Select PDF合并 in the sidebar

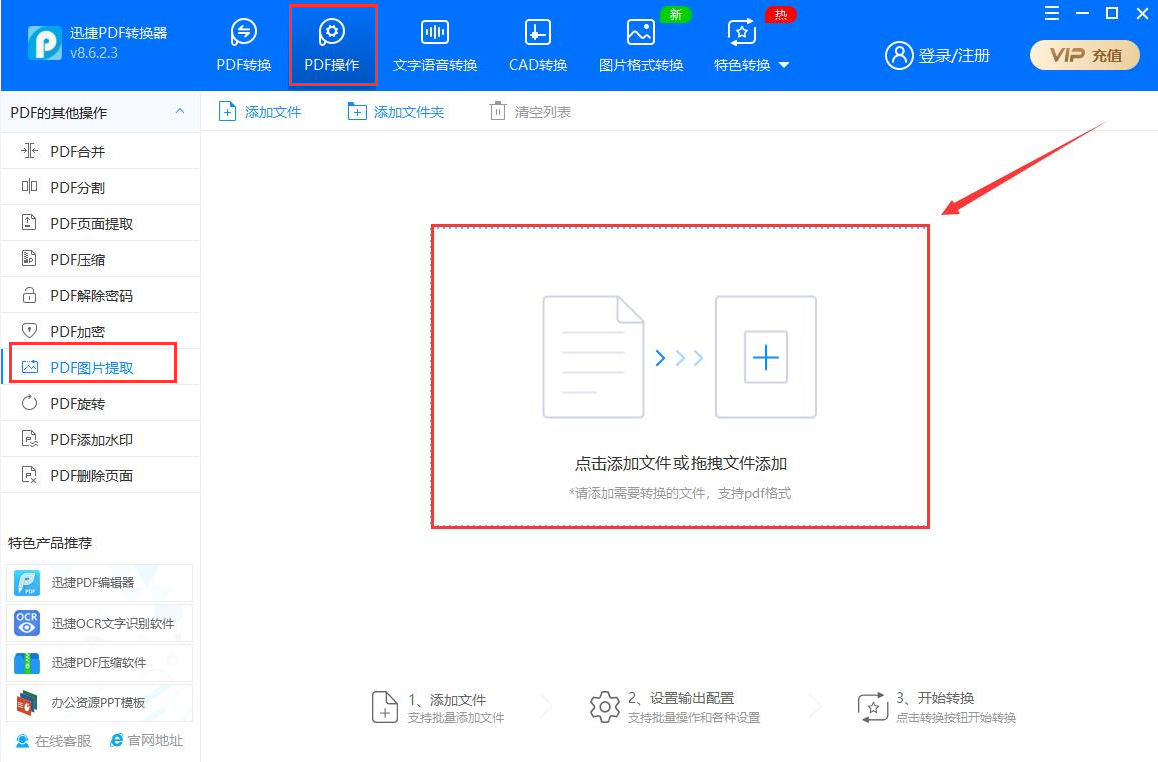(100, 151)
